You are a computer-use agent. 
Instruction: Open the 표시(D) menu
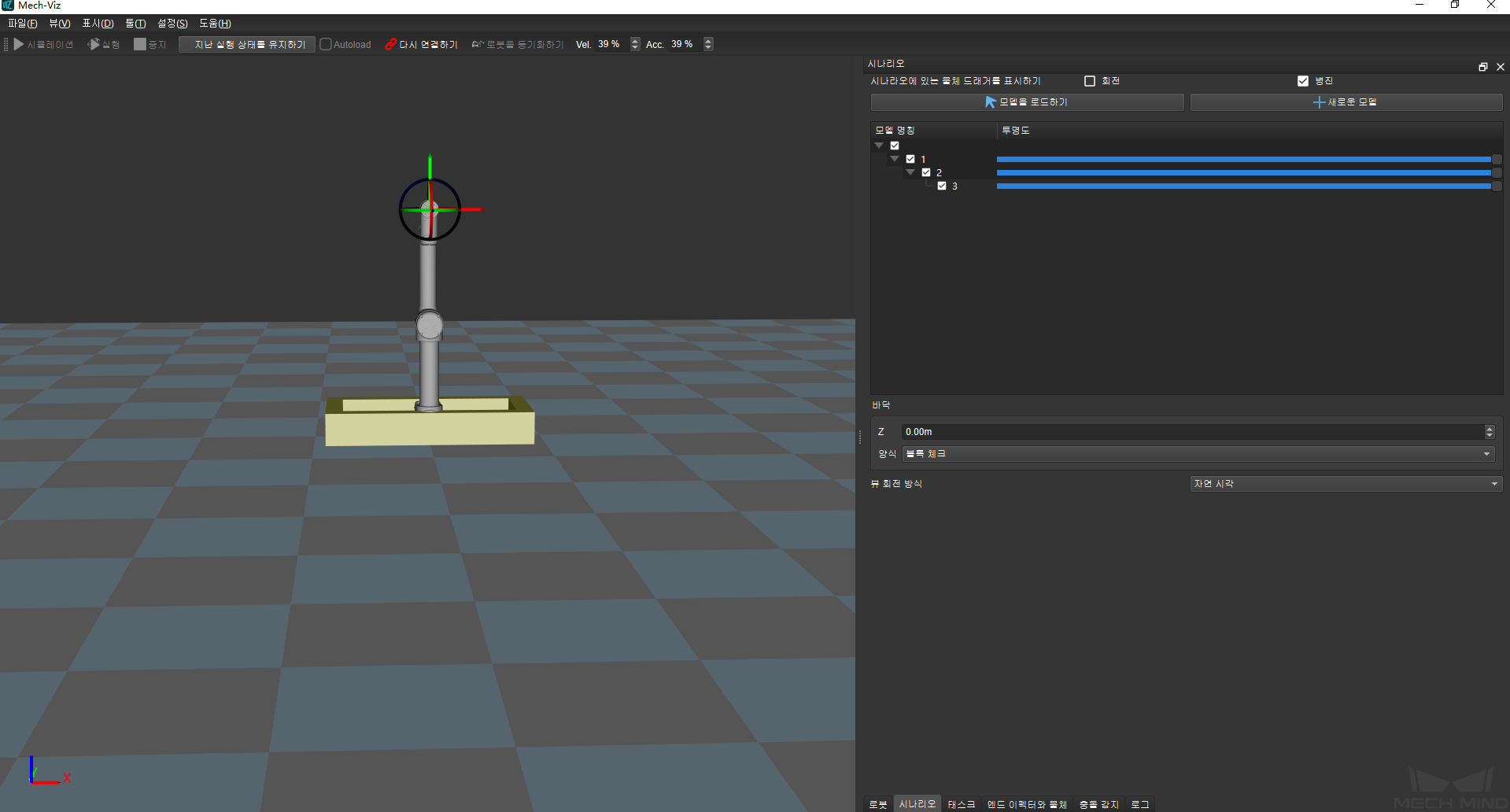(x=98, y=24)
